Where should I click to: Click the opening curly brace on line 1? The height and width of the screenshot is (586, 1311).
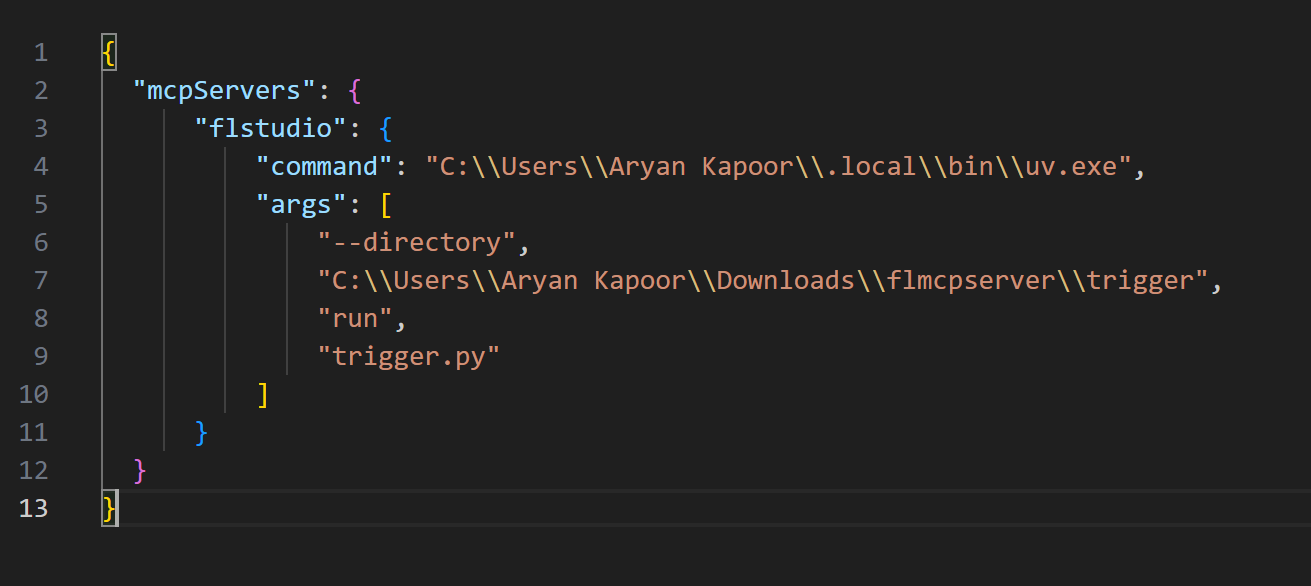(x=109, y=52)
